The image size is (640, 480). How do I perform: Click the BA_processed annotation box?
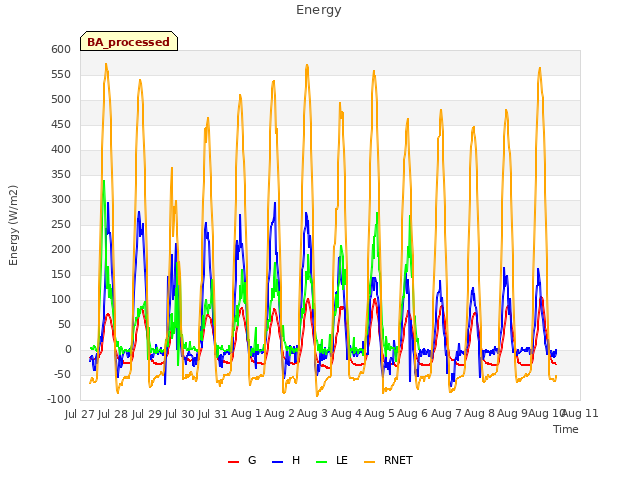[x=129, y=41]
